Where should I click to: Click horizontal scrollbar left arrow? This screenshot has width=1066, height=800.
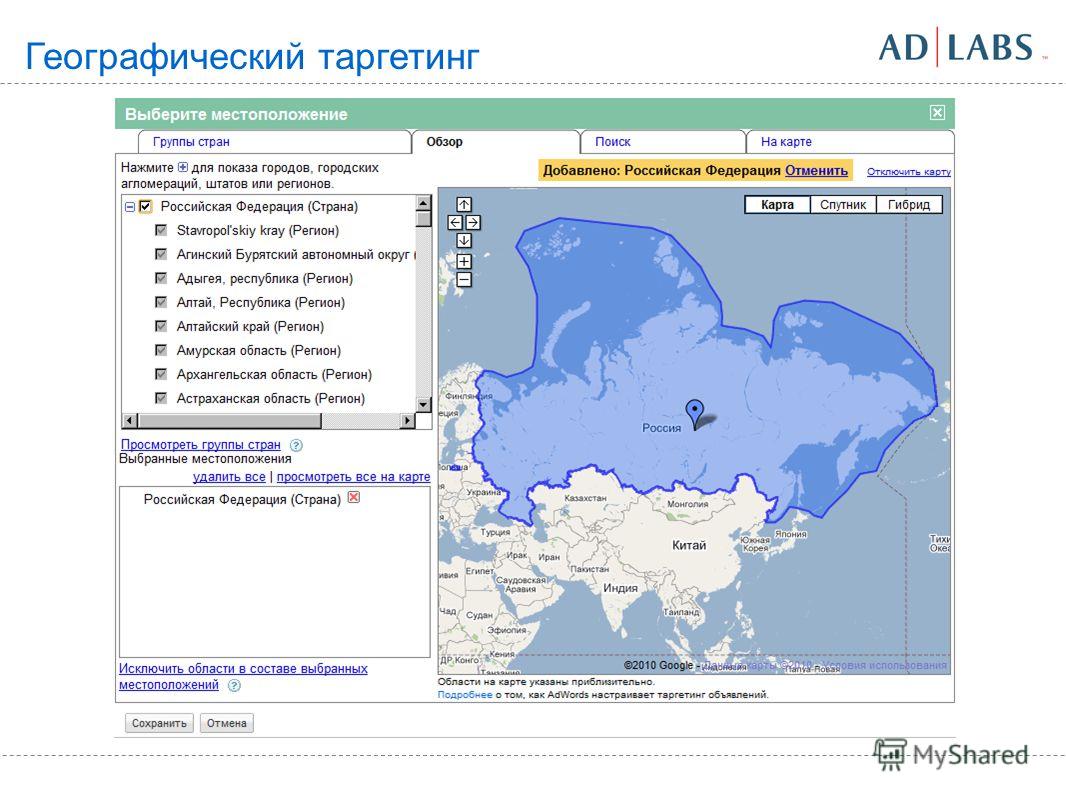coord(130,421)
